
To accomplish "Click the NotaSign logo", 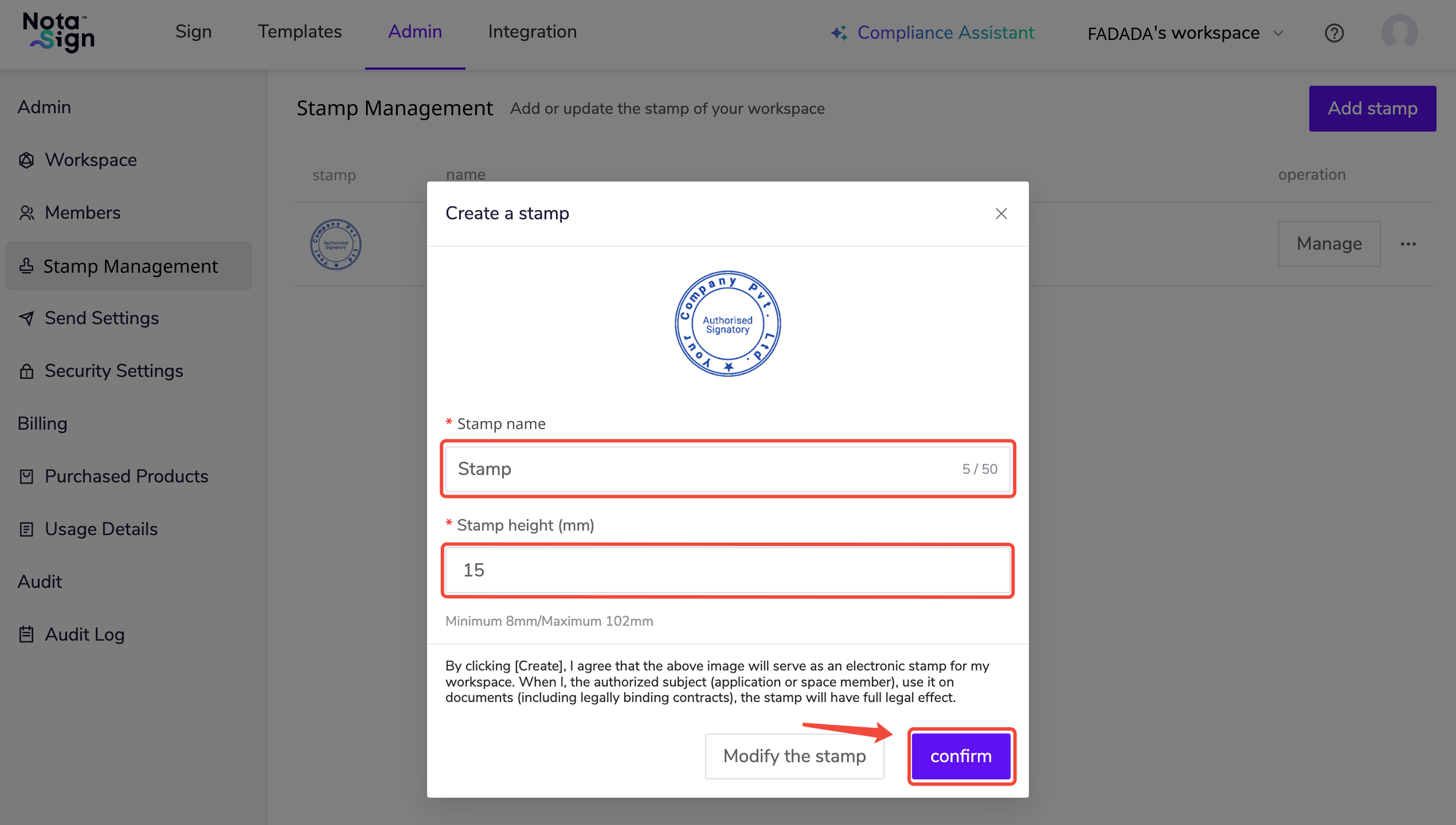I will [x=58, y=33].
